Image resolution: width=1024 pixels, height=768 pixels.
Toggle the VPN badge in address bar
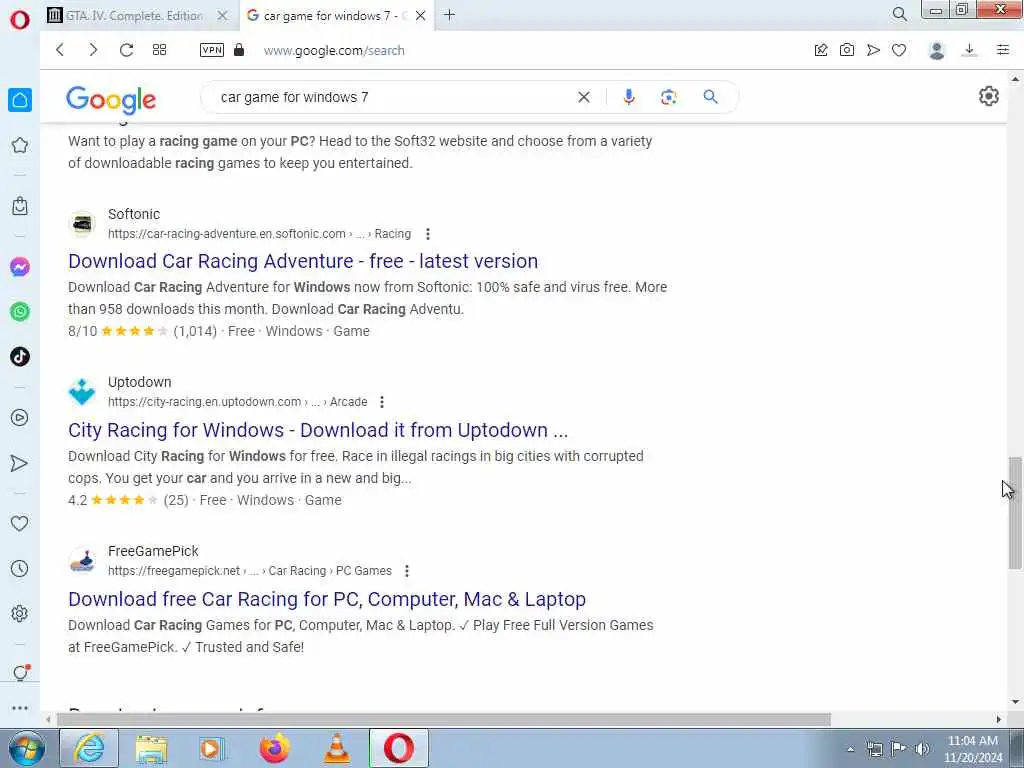212,50
